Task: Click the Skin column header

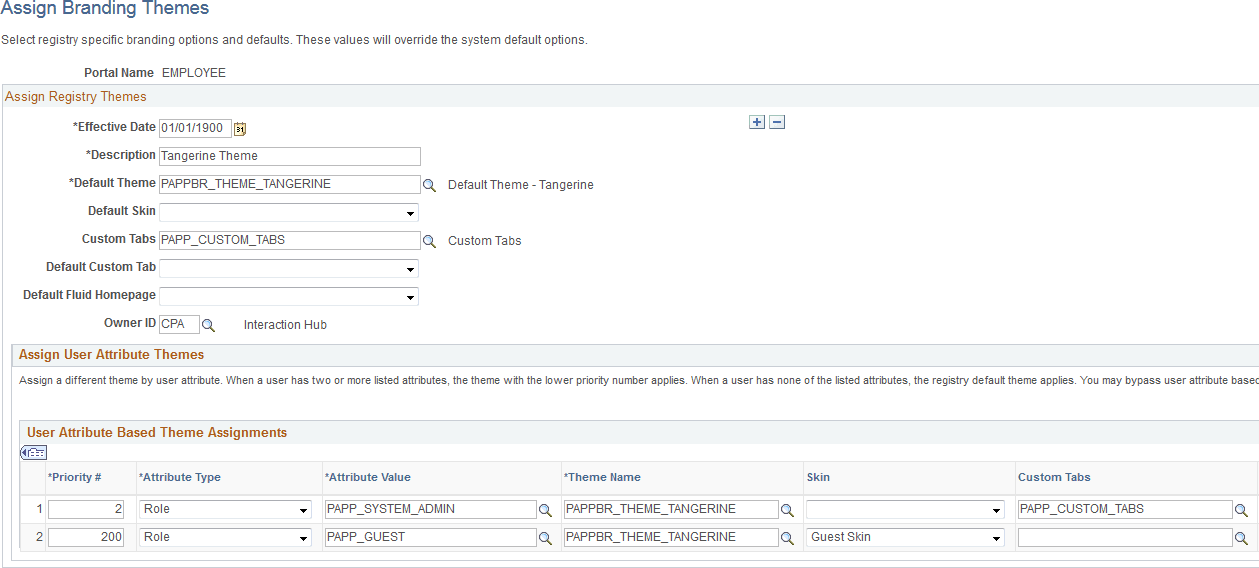Action: point(818,478)
